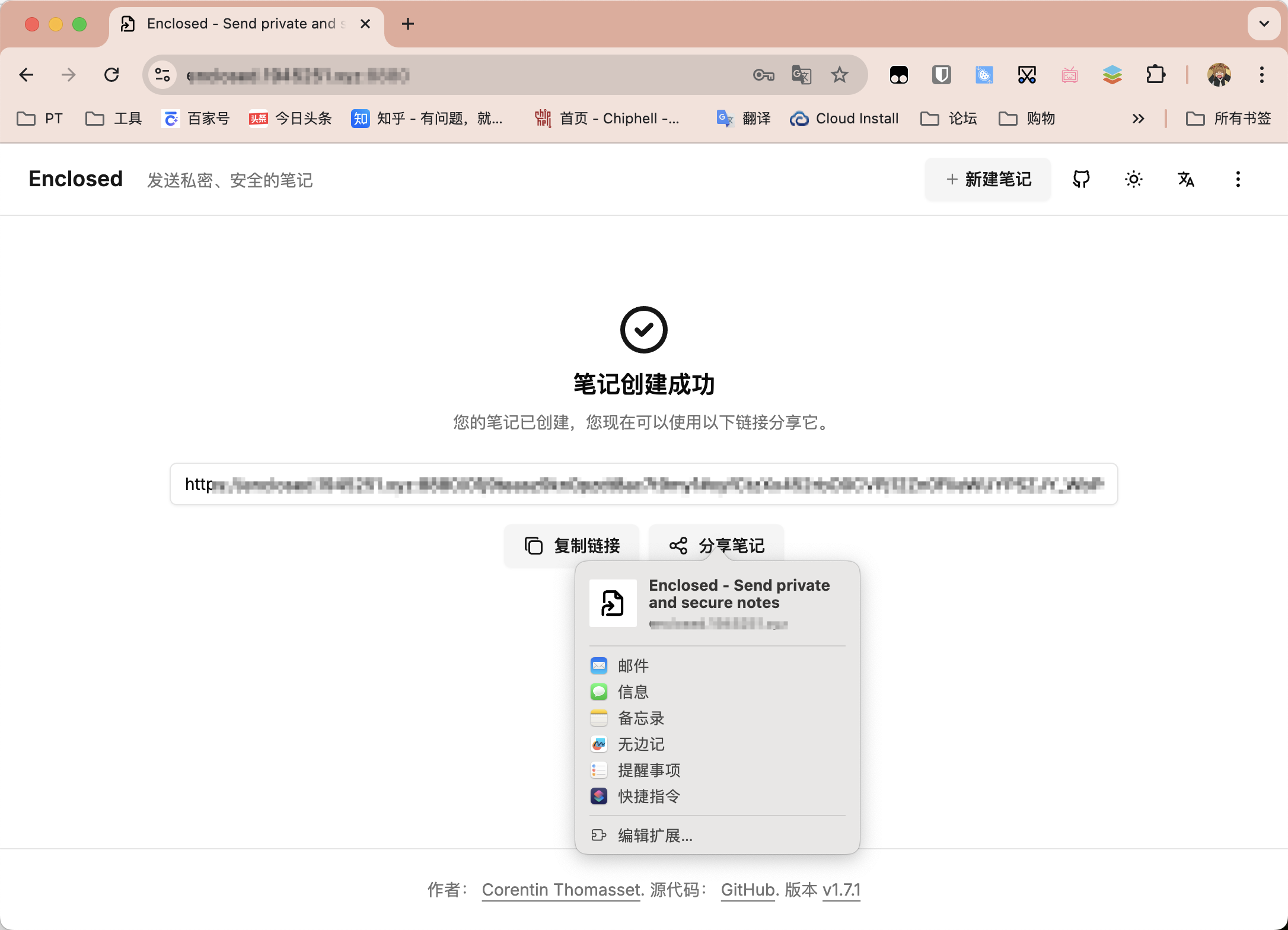This screenshot has height=930, width=1288.
Task: Open the 翻译 bookmark
Action: tap(744, 119)
